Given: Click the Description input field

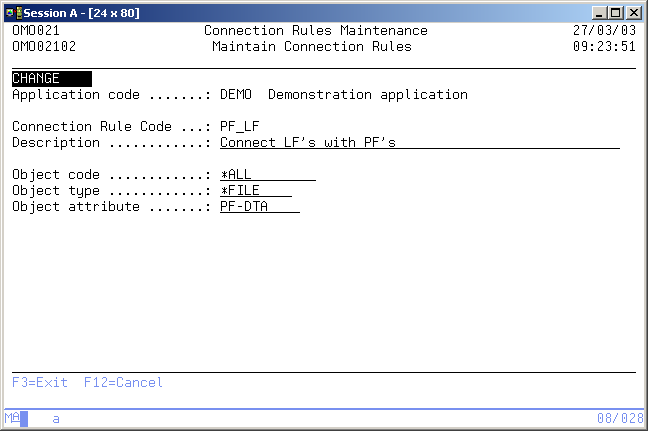Looking at the screenshot, I should 419,143.
